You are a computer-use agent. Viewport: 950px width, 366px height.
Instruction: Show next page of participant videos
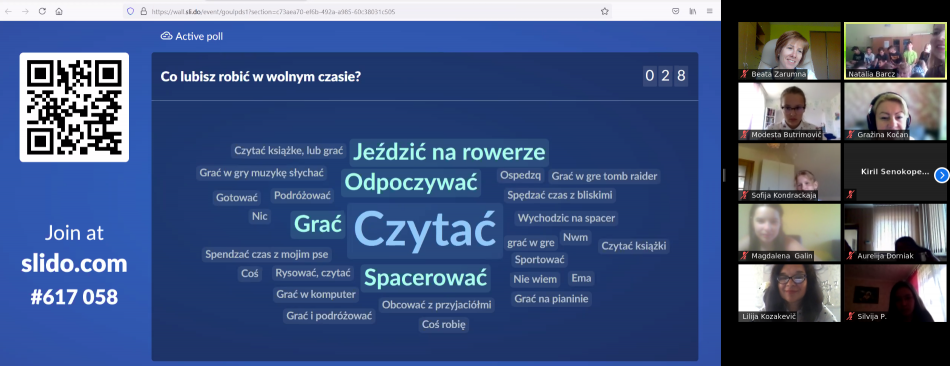(x=941, y=175)
